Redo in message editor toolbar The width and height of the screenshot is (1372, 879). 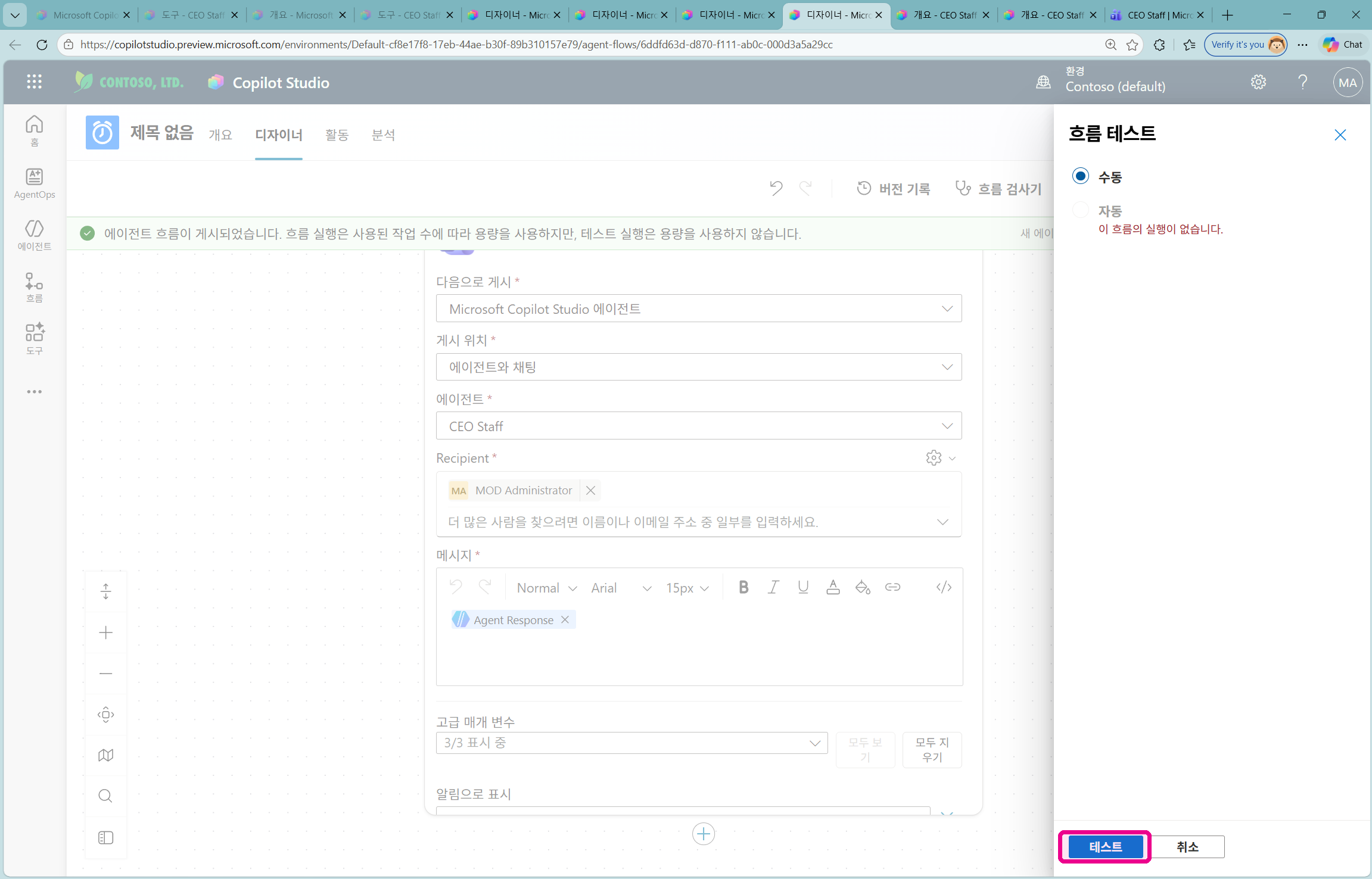coord(485,587)
